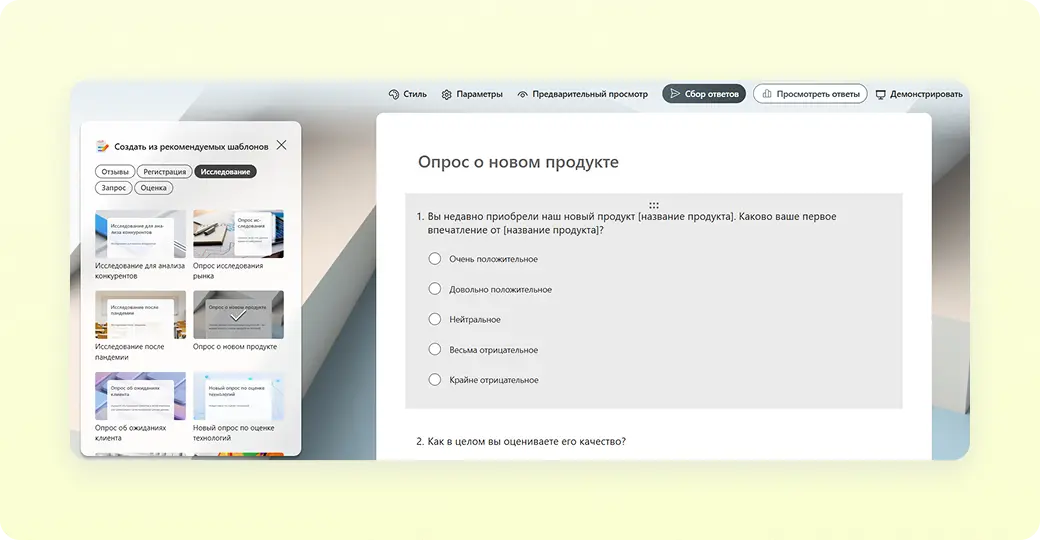Switch to the Регистрация template category

tap(164, 172)
